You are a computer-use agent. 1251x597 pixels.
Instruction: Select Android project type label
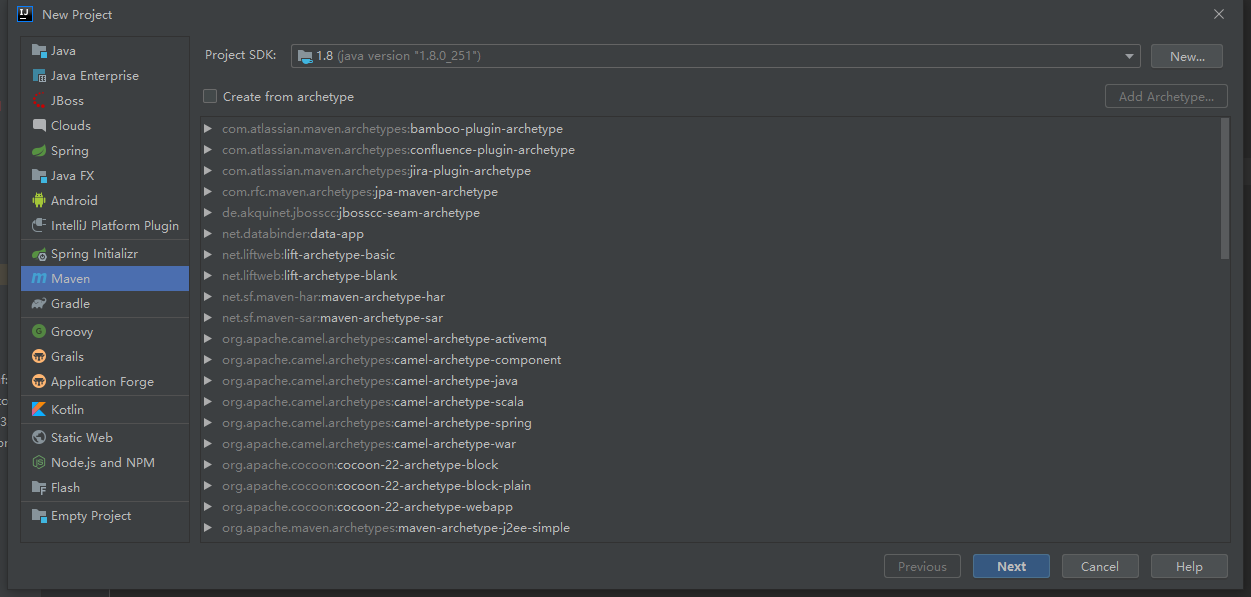(74, 201)
